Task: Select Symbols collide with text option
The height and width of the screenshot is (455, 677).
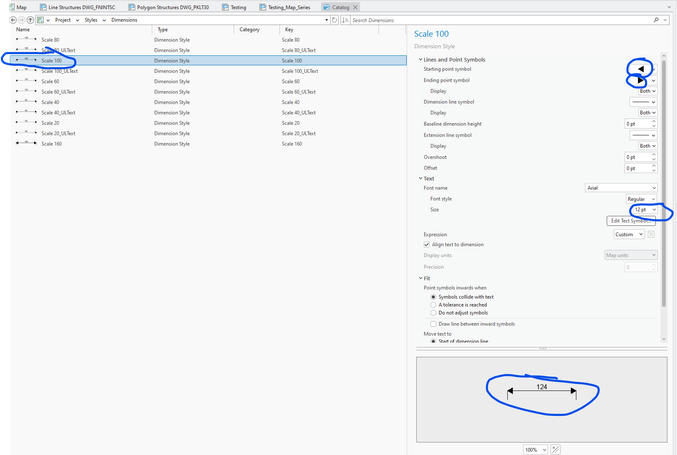Action: pos(433,297)
